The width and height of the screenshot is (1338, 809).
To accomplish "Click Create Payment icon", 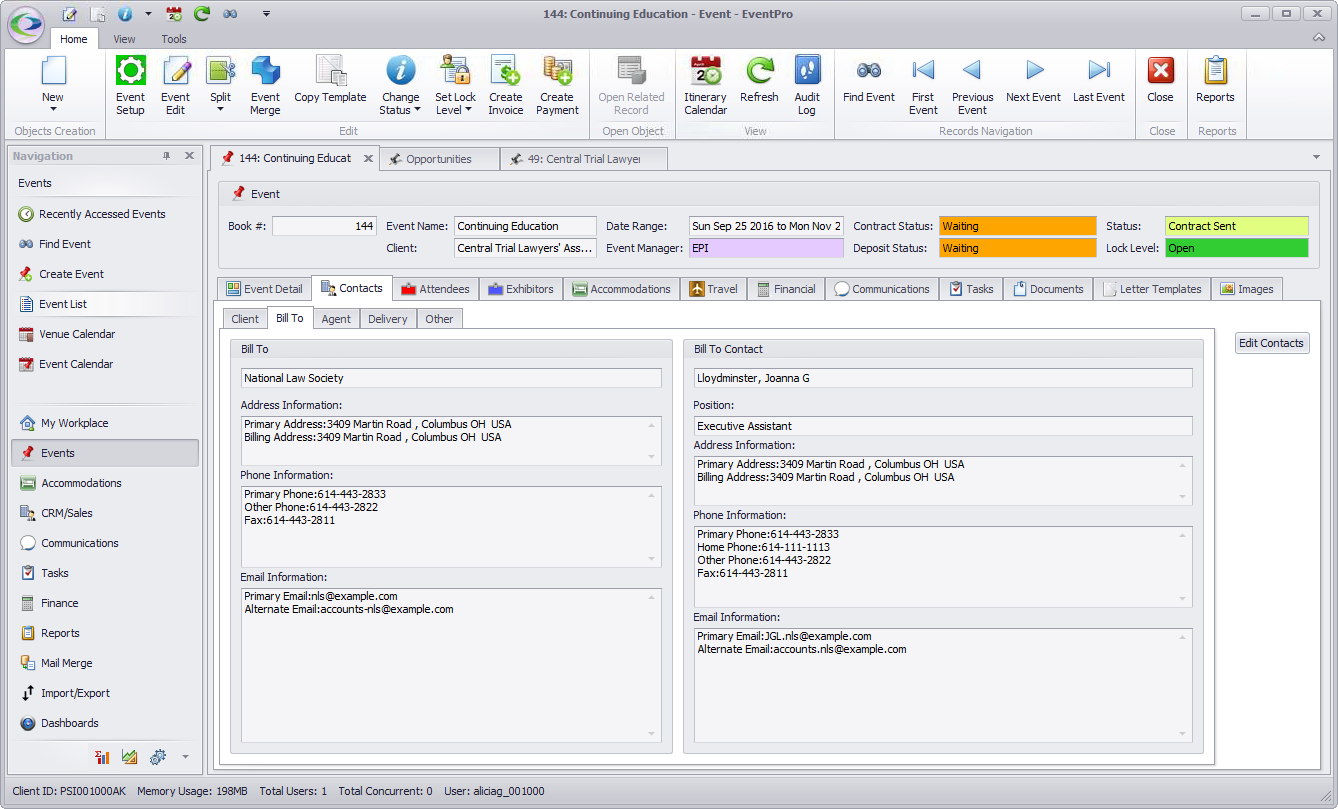I will pyautogui.click(x=557, y=85).
